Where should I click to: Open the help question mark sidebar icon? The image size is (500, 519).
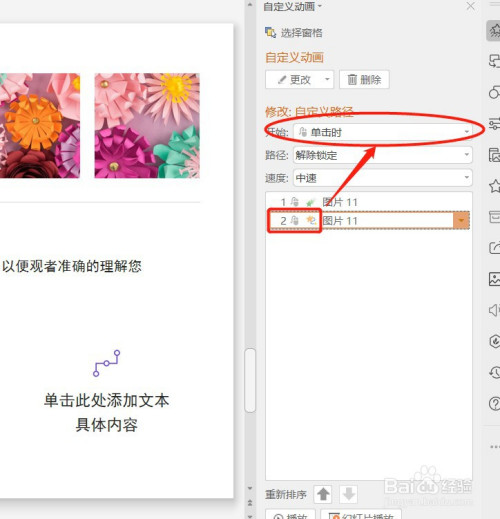pyautogui.click(x=495, y=403)
